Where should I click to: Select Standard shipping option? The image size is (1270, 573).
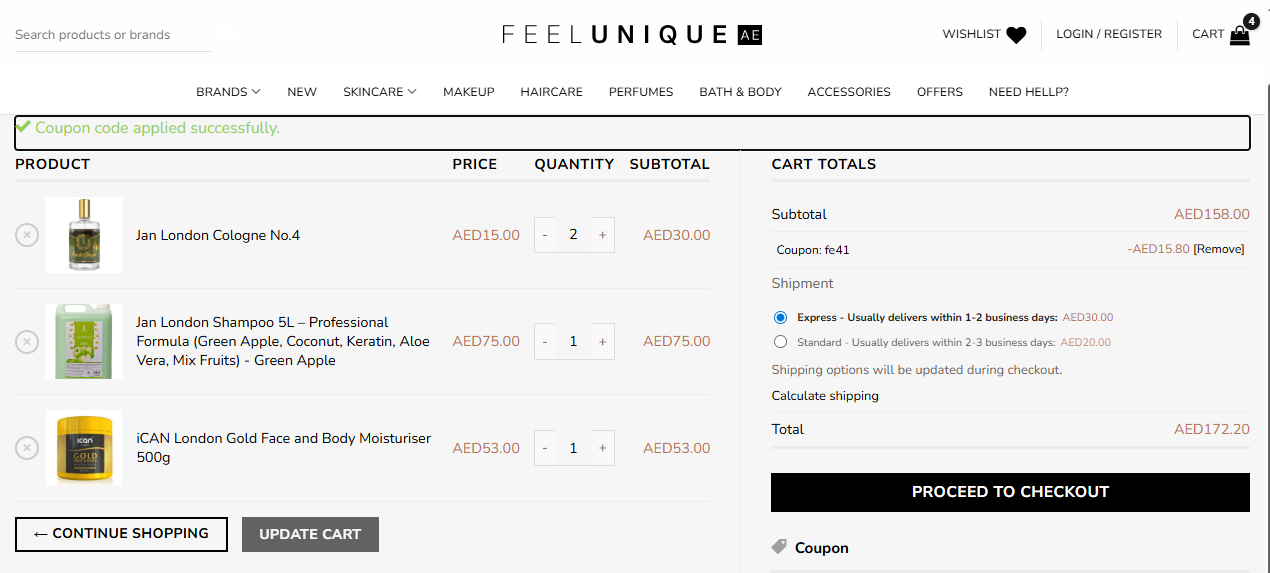tap(781, 342)
